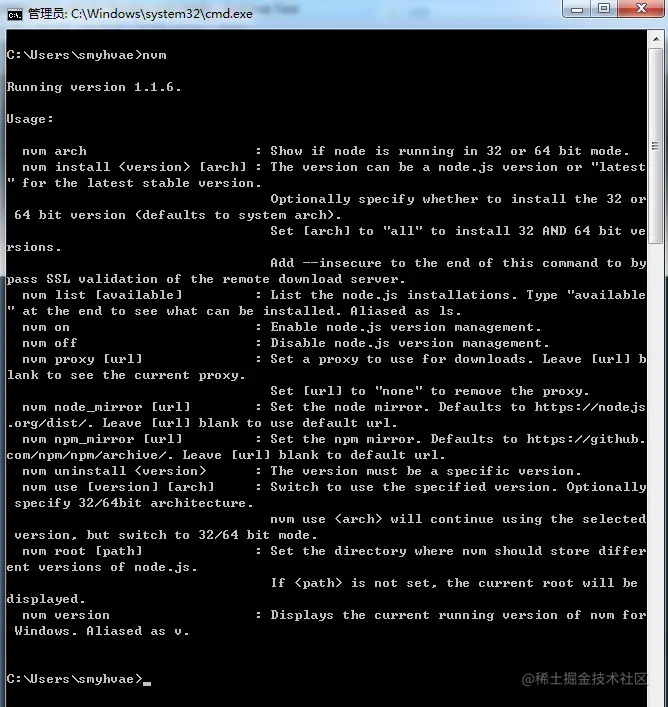Image resolution: width=668 pixels, height=707 pixels.
Task: Click the 'nvm node_mirror [url]' command text
Action: tap(106, 407)
